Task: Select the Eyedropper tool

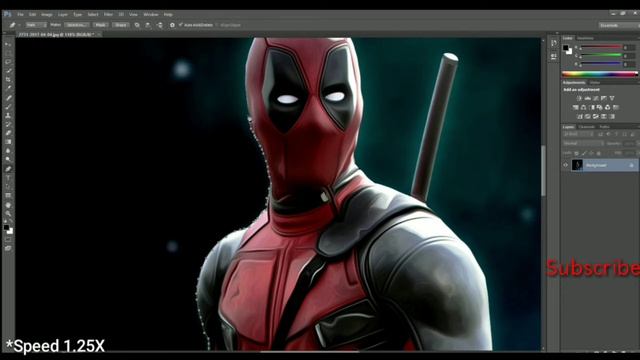Action: tap(8, 89)
